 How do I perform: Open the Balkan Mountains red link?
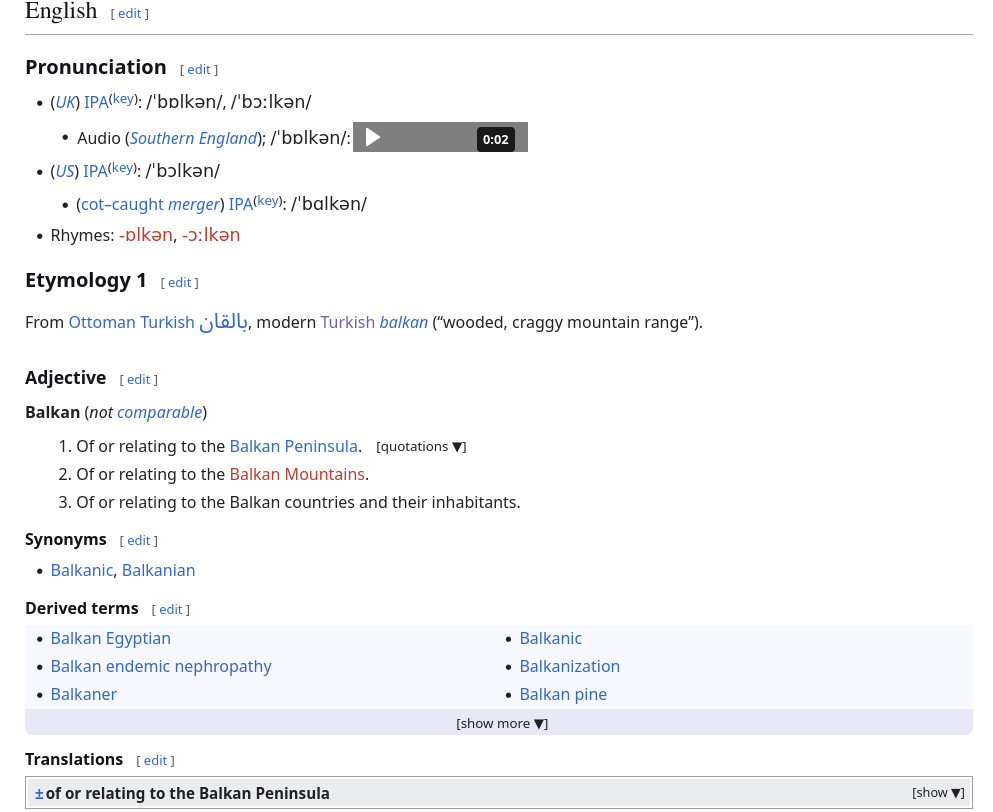[x=297, y=474]
